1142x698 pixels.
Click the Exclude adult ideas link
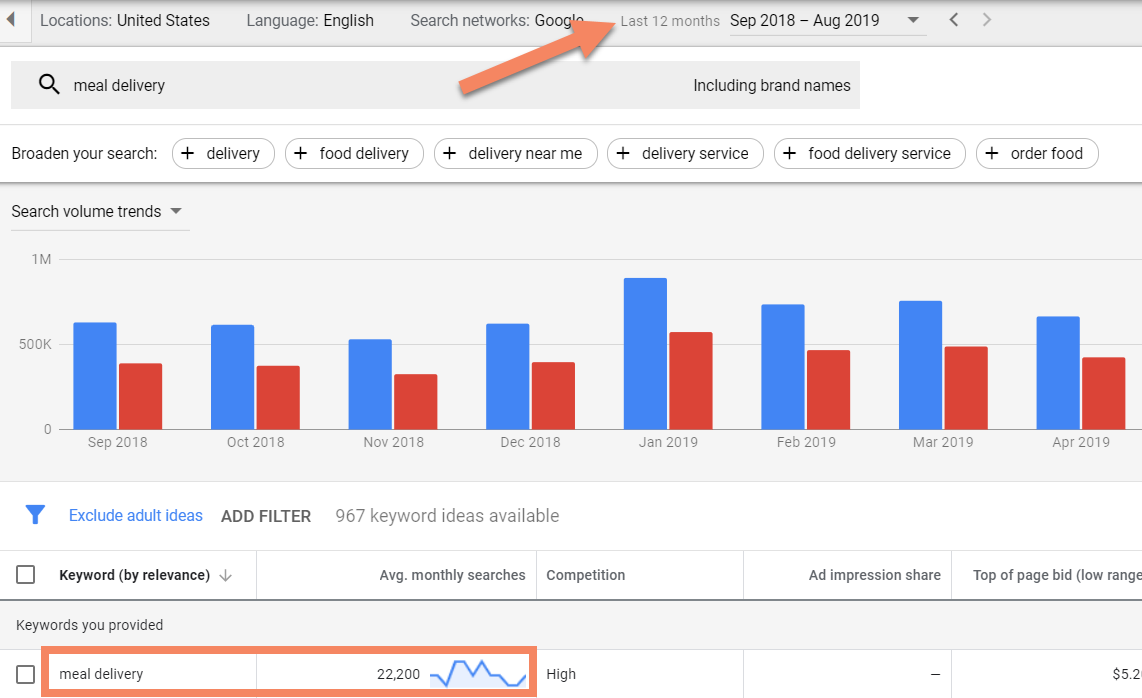[x=135, y=516]
